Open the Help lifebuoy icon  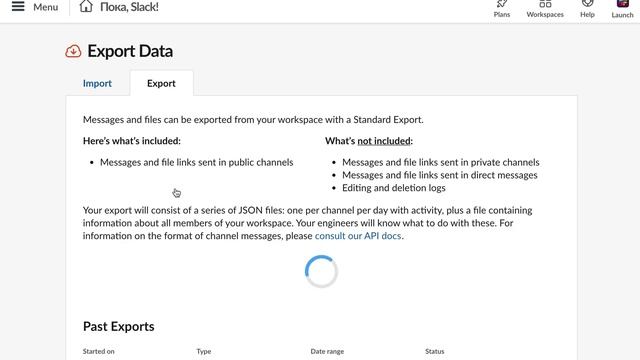click(587, 4)
